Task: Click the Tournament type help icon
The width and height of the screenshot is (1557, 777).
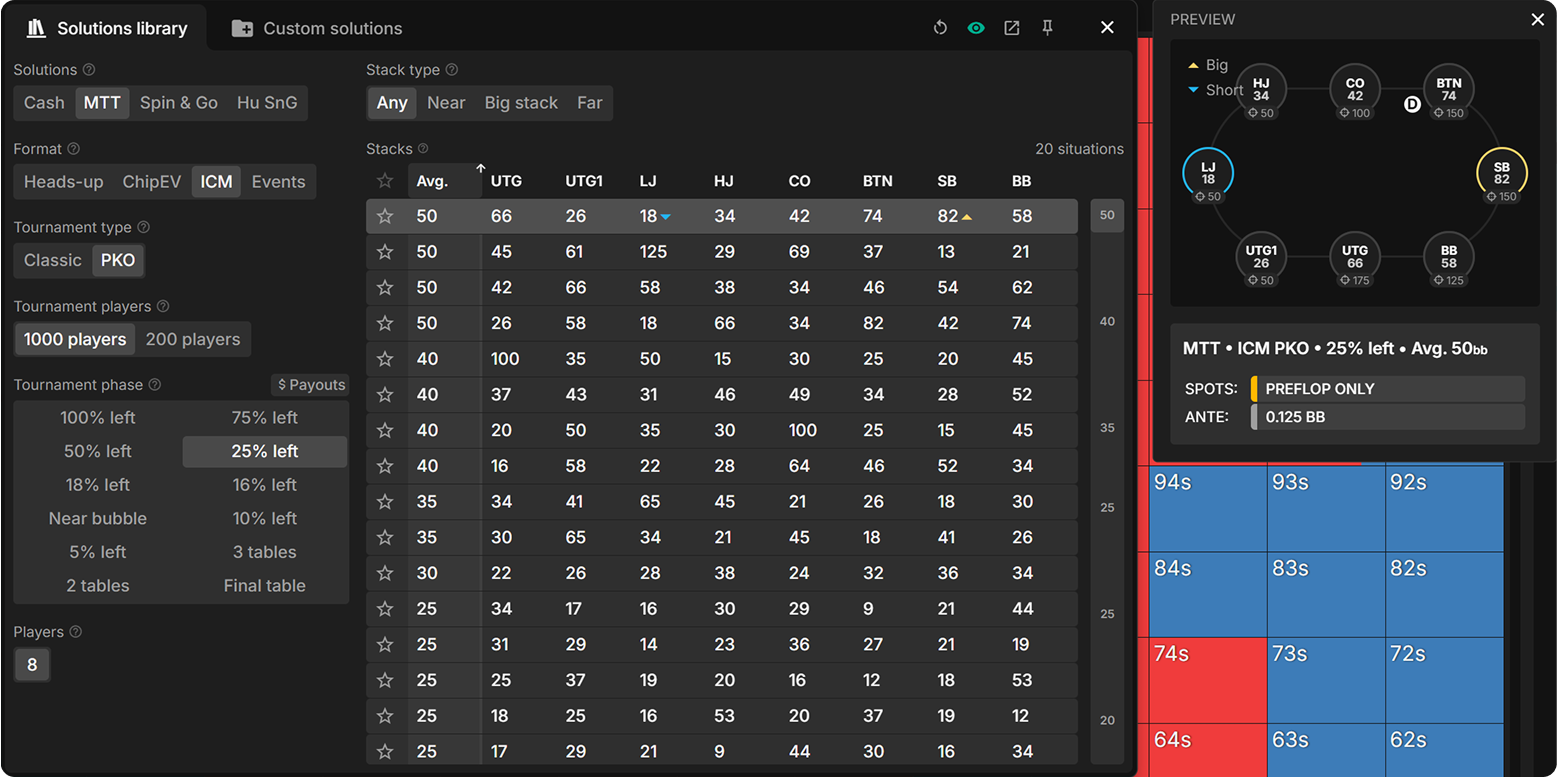Action: coord(143,227)
